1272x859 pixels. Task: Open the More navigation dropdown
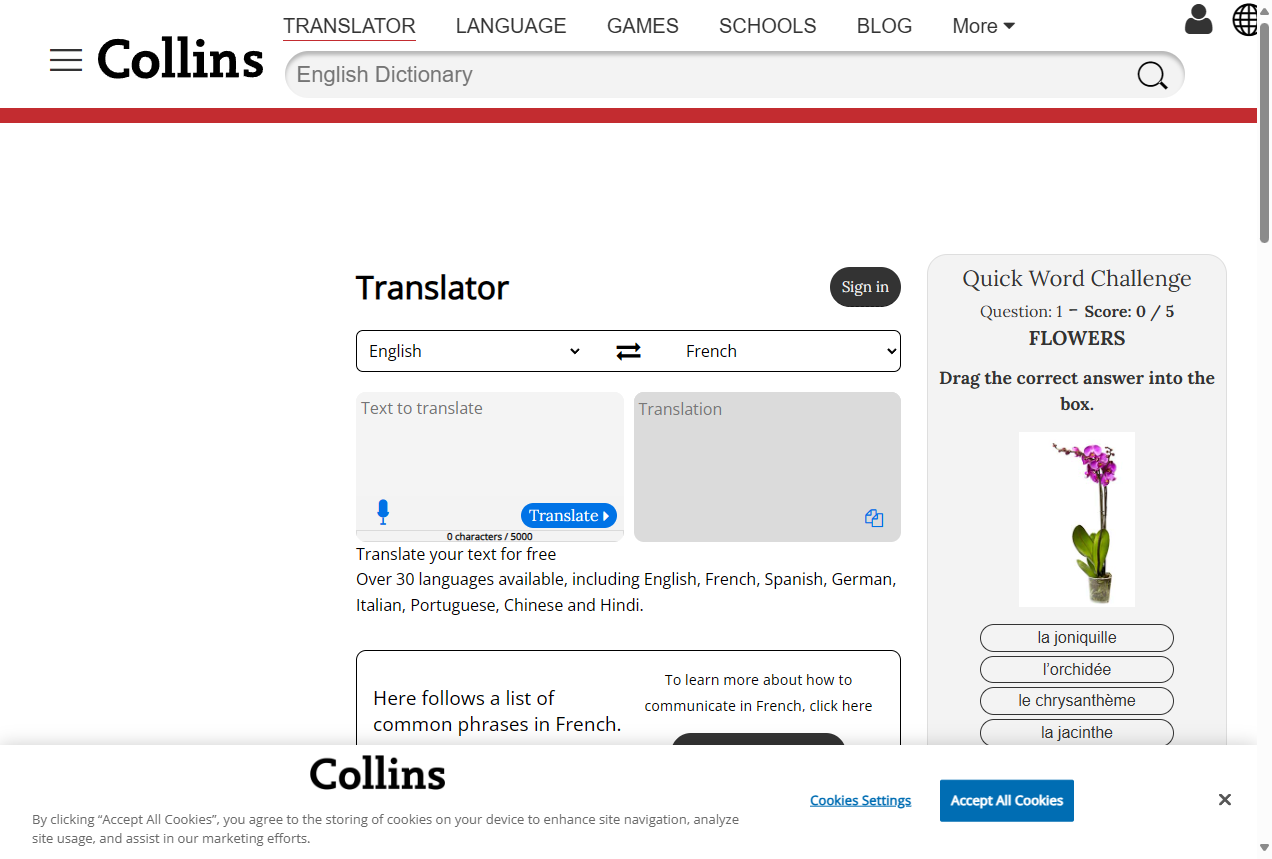pyautogui.click(x=982, y=26)
